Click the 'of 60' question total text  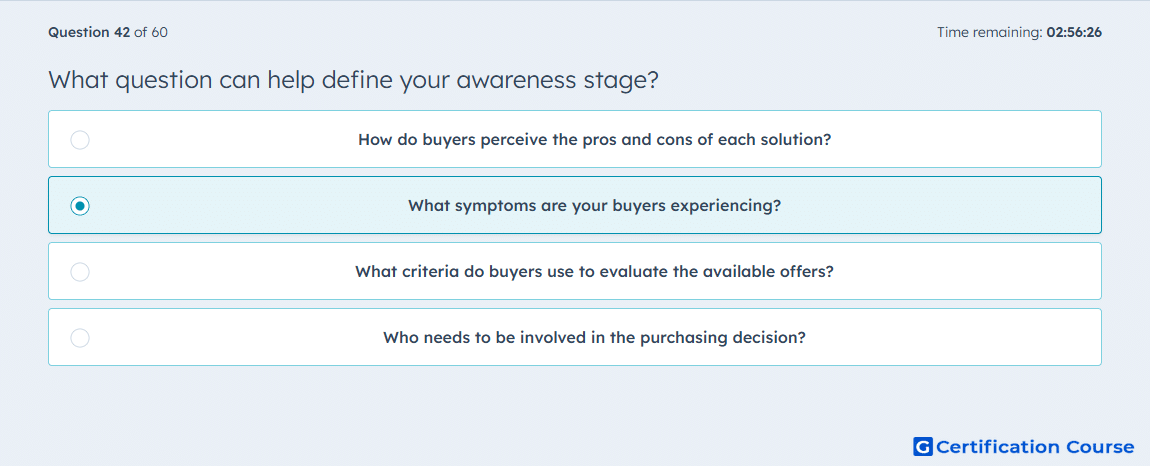point(150,32)
